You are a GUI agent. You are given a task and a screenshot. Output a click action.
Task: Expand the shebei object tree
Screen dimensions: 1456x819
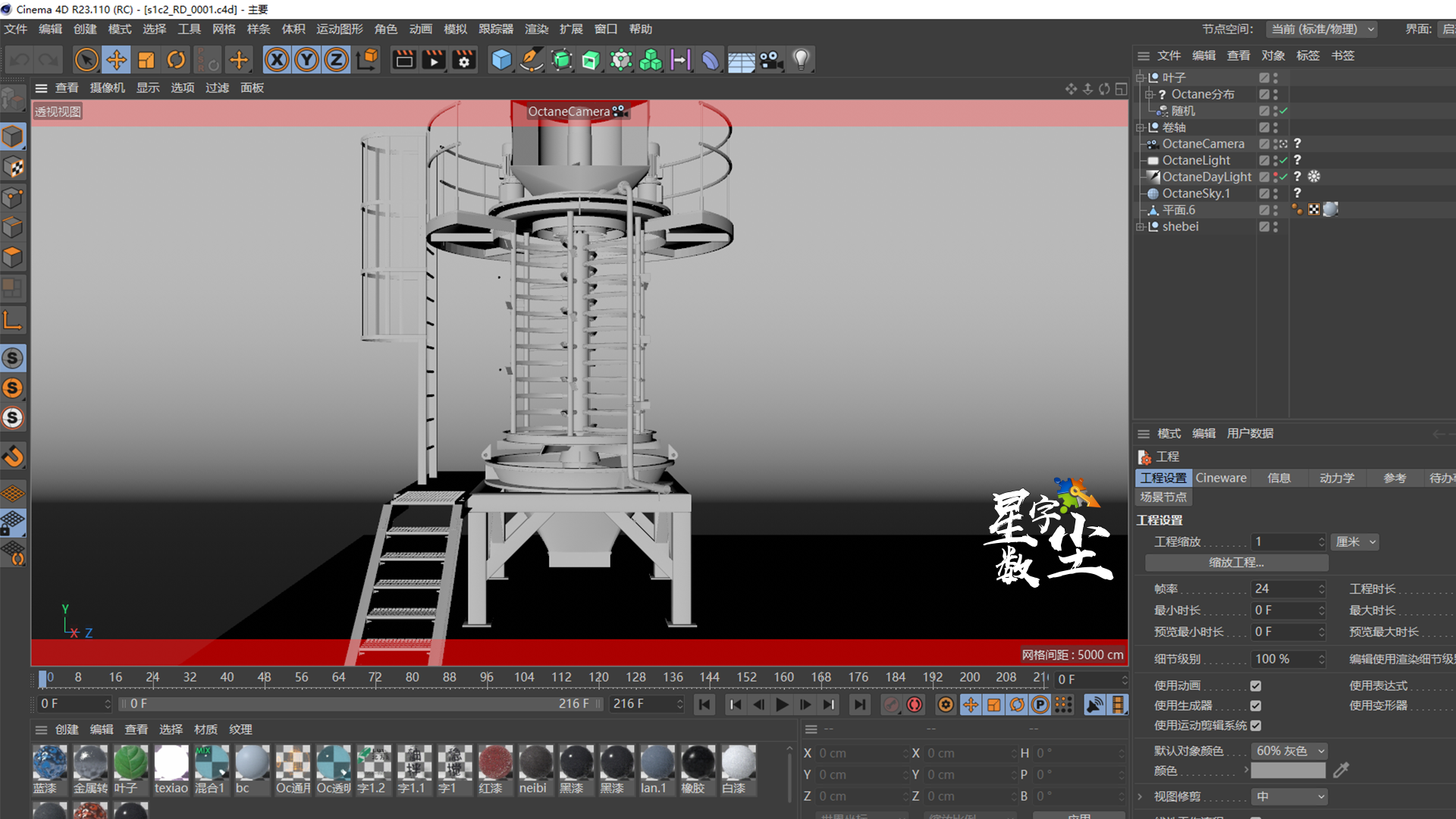coord(1140,227)
